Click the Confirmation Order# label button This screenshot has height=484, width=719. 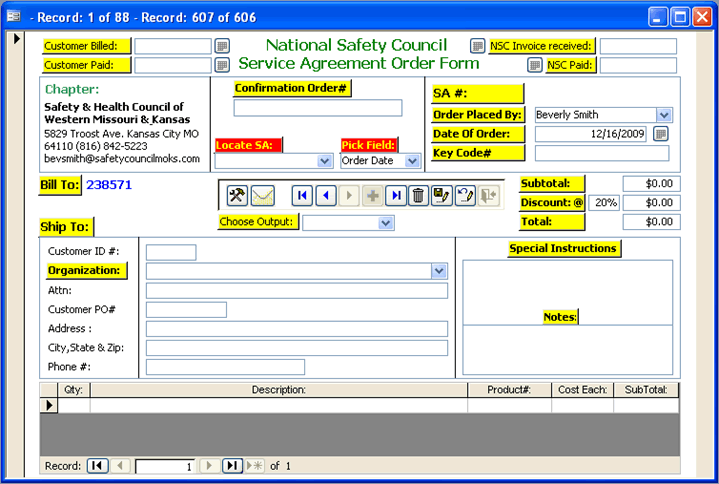click(292, 88)
